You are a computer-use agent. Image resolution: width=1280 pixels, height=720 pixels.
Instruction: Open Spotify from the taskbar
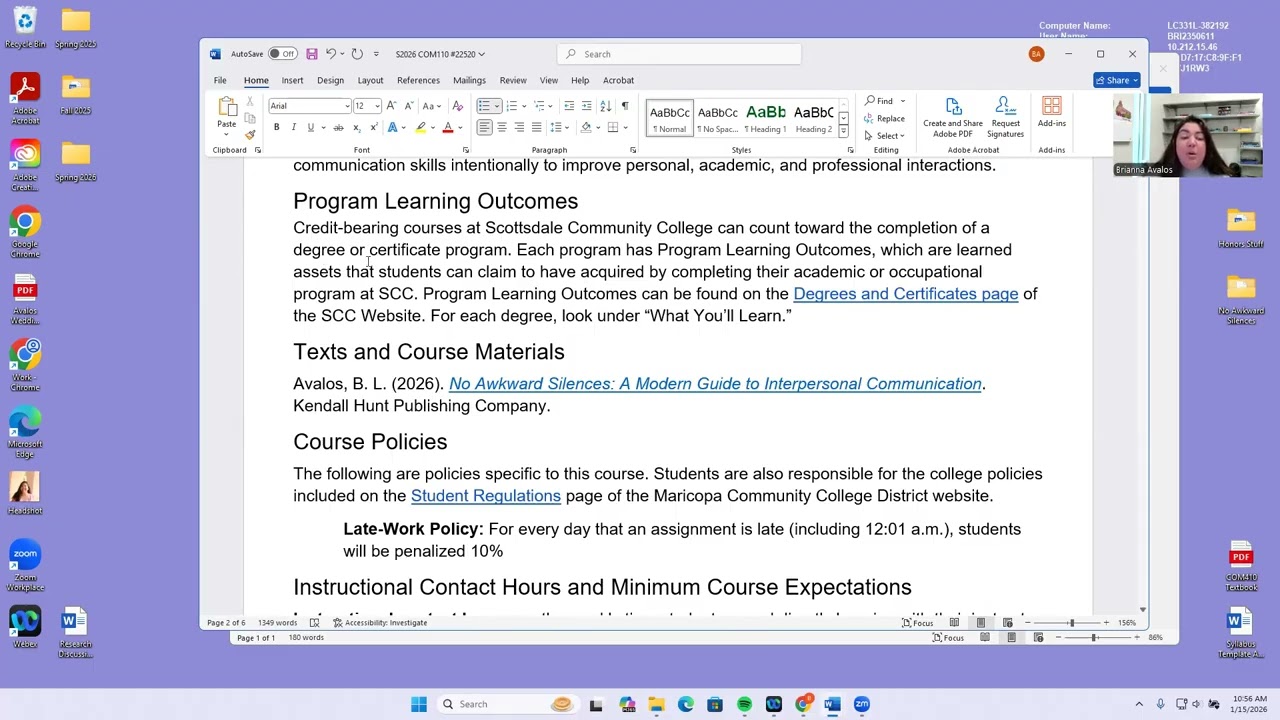click(x=744, y=704)
